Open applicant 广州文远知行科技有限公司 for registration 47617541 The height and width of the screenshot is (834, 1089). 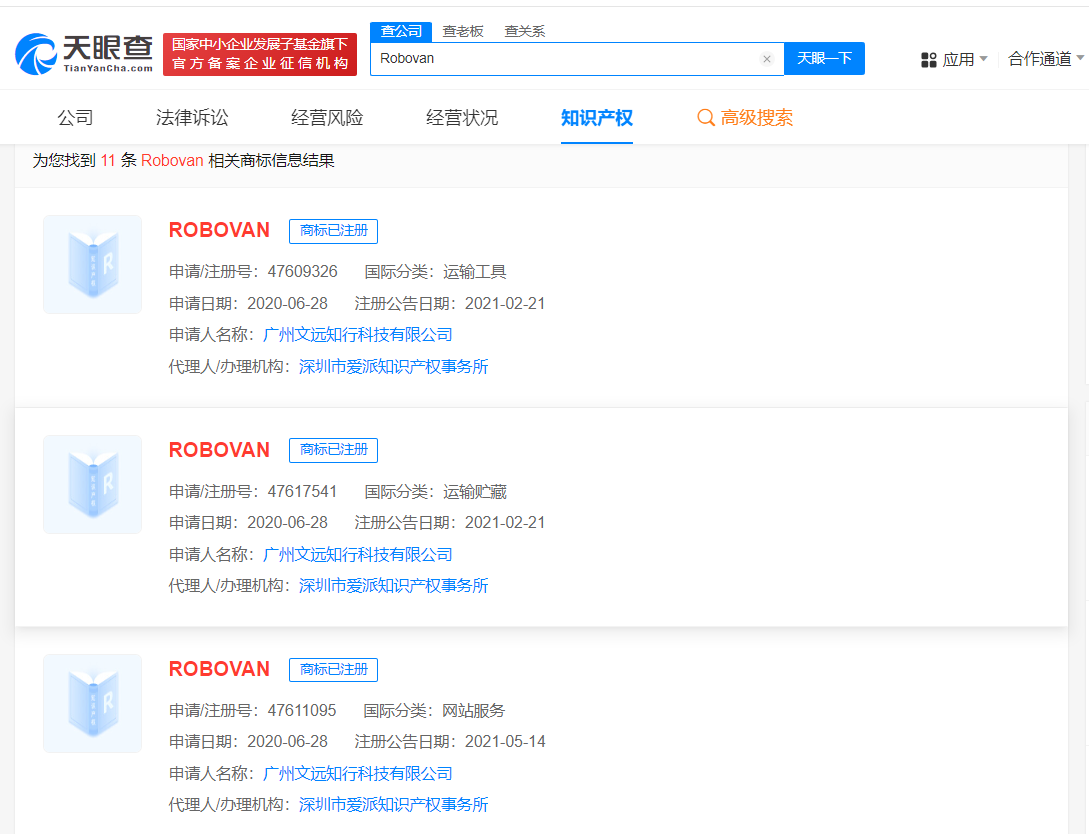pos(358,554)
